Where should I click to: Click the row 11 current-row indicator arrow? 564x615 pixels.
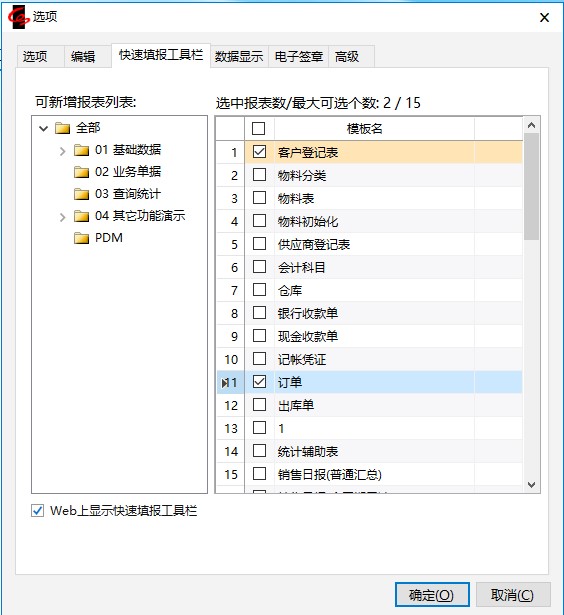(x=224, y=383)
